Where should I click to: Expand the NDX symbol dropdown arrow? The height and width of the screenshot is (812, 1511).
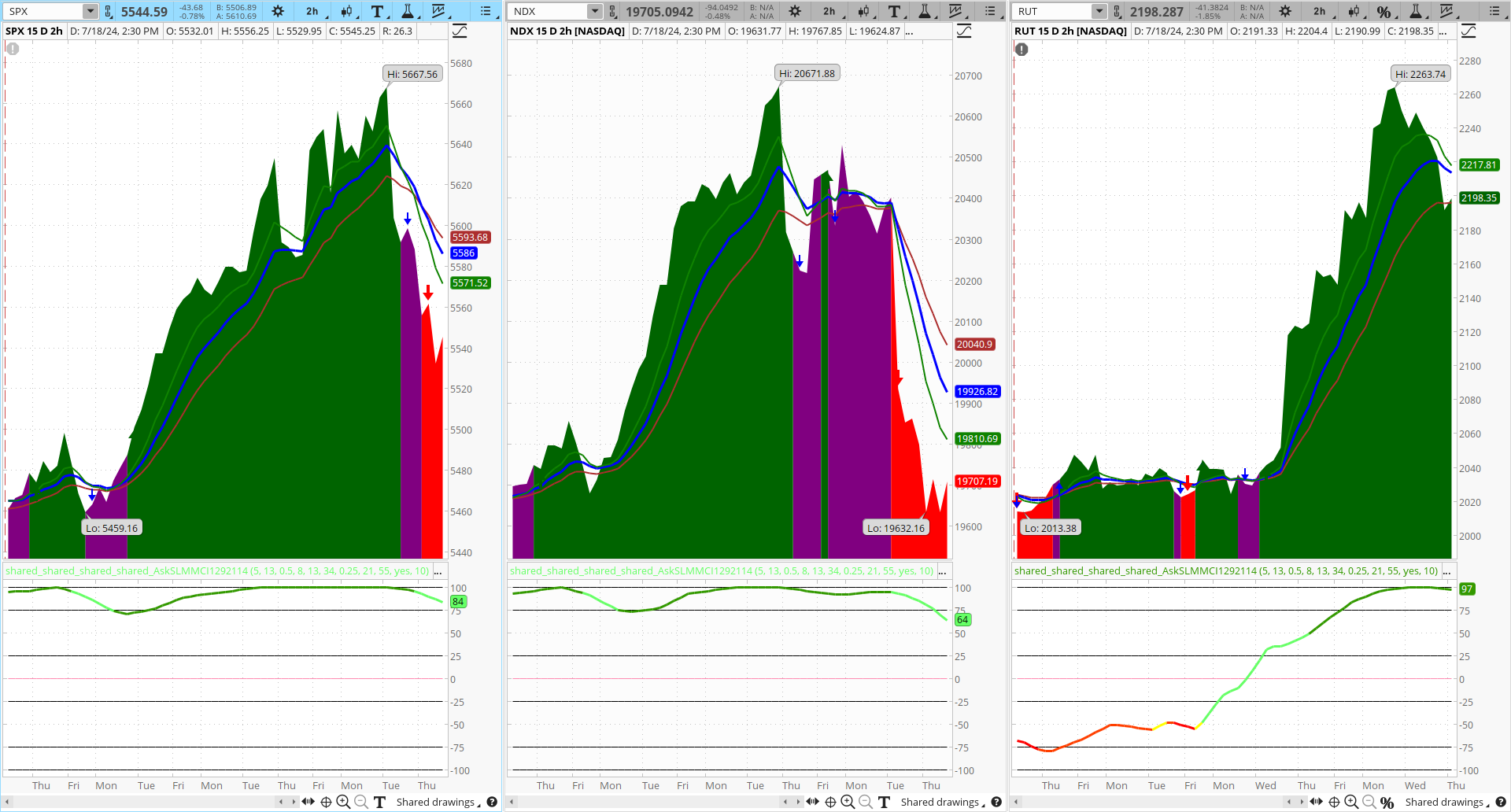[x=595, y=11]
